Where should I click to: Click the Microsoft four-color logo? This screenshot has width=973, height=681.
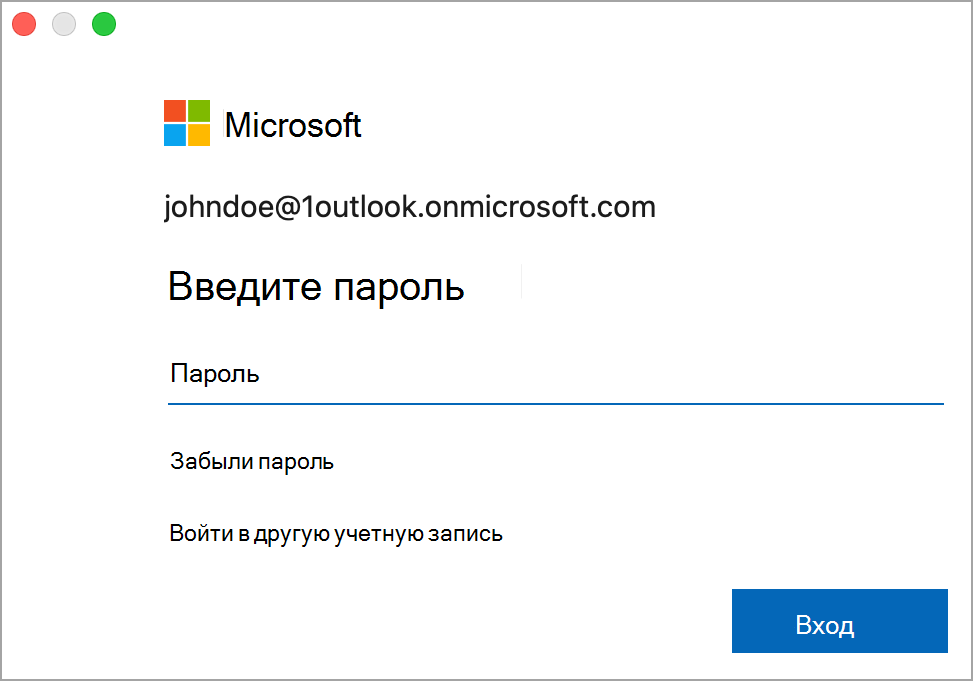coord(187,123)
